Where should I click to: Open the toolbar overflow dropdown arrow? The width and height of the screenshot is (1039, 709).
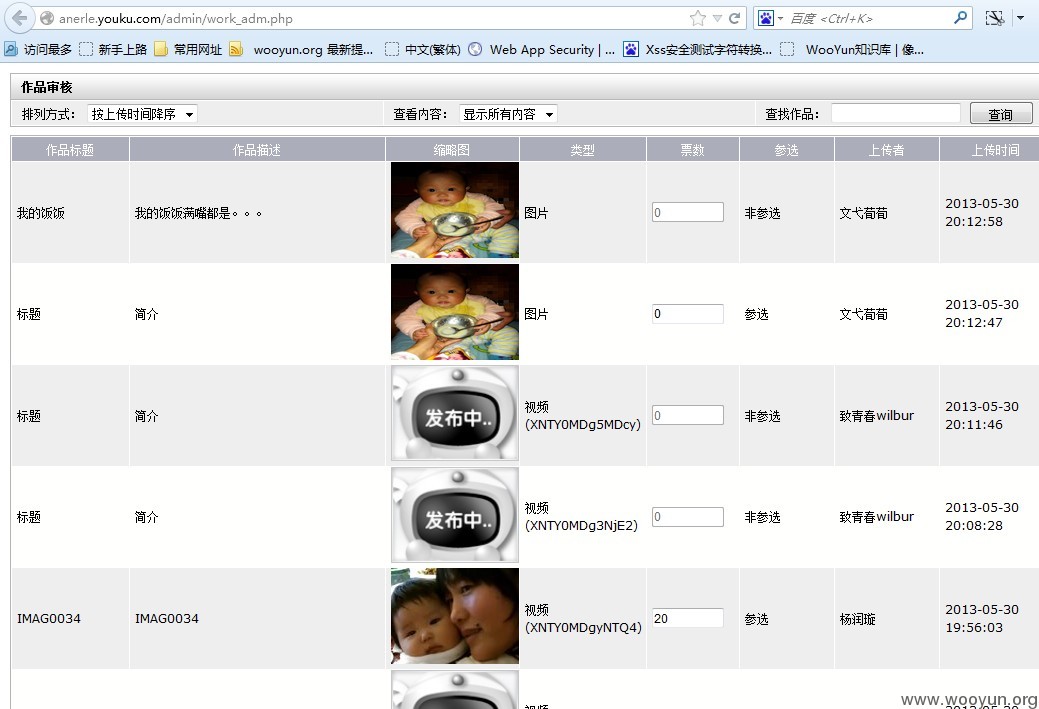[1021, 19]
